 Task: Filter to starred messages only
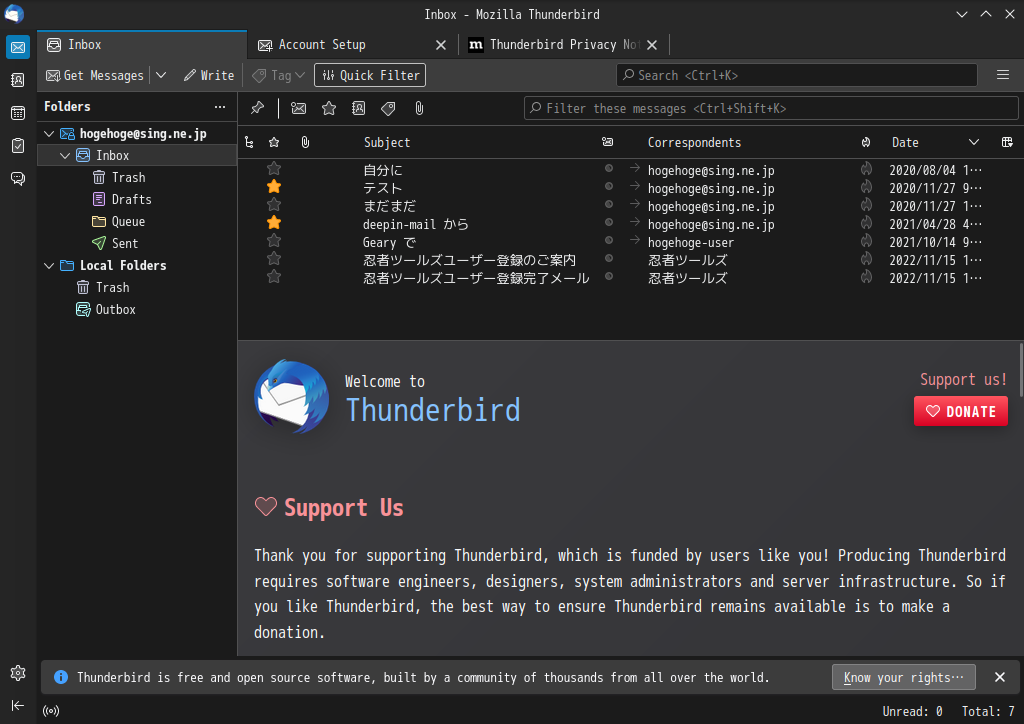pyautogui.click(x=329, y=108)
